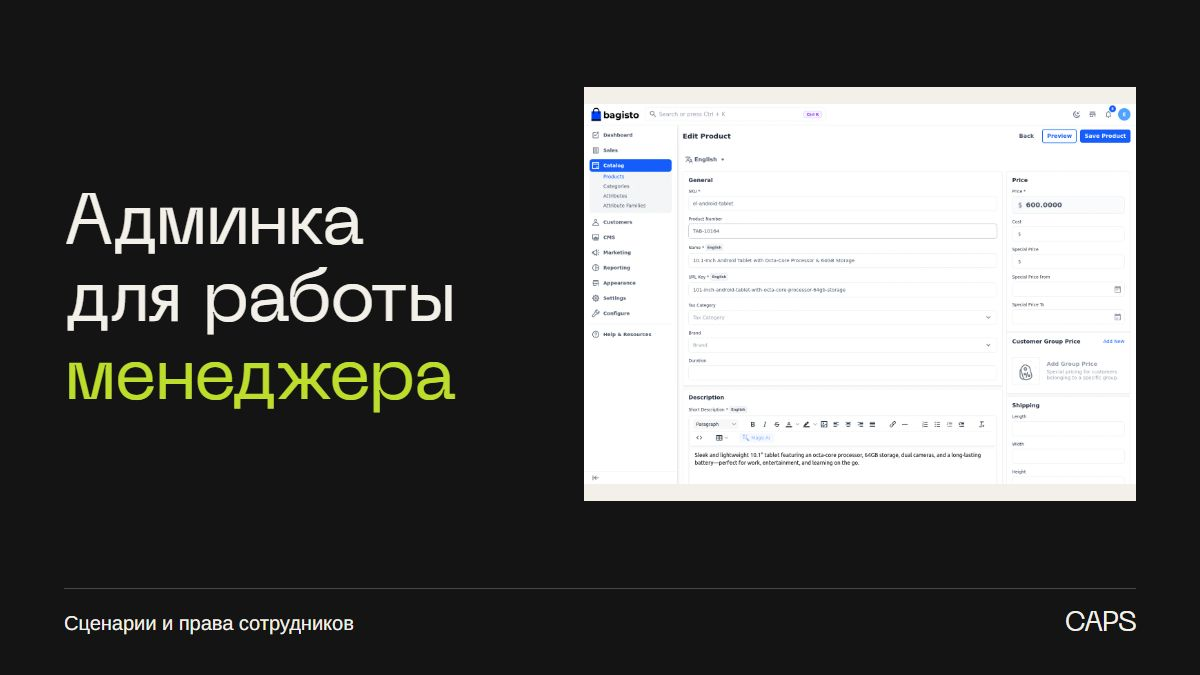1200x675 pixels.
Task: Open the English locale dropdown
Action: tap(705, 159)
